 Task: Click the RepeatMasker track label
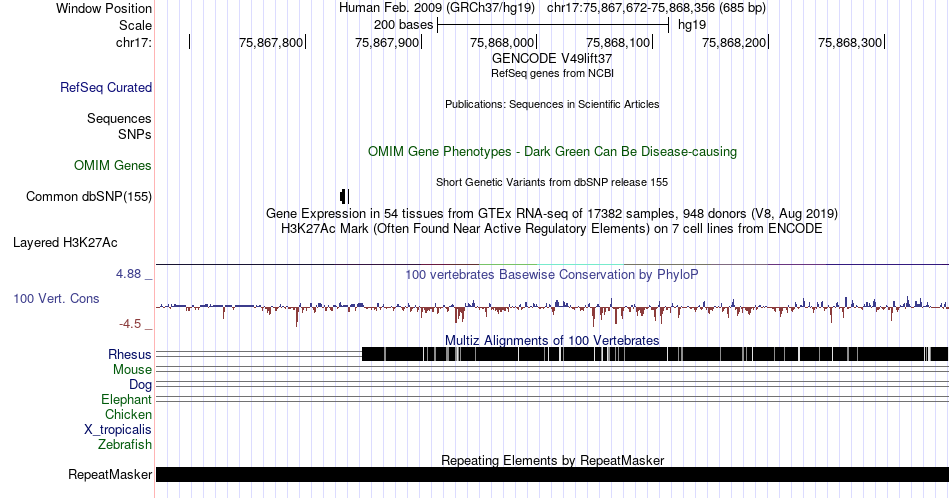(x=110, y=474)
